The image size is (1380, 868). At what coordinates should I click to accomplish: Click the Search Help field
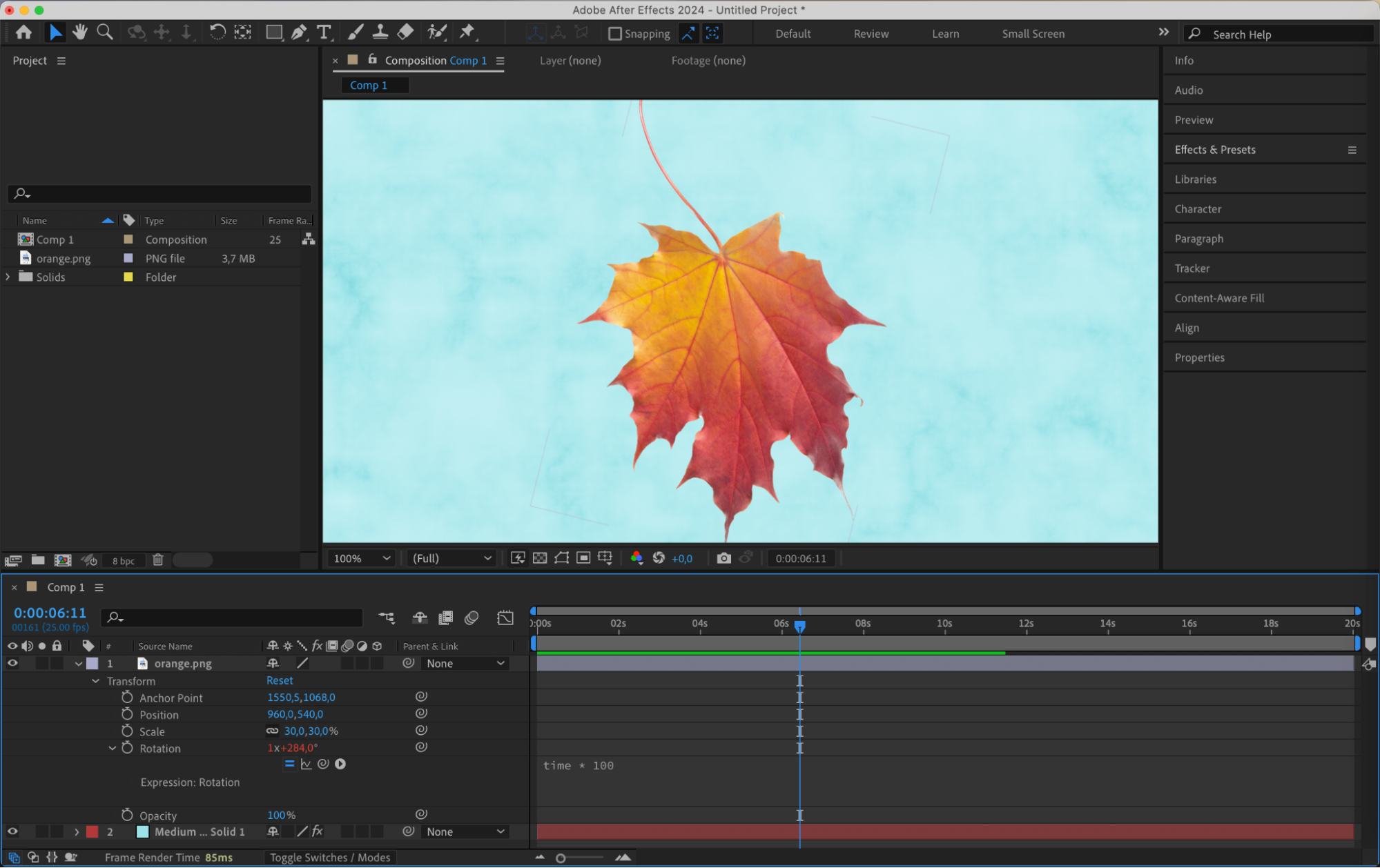point(1284,34)
